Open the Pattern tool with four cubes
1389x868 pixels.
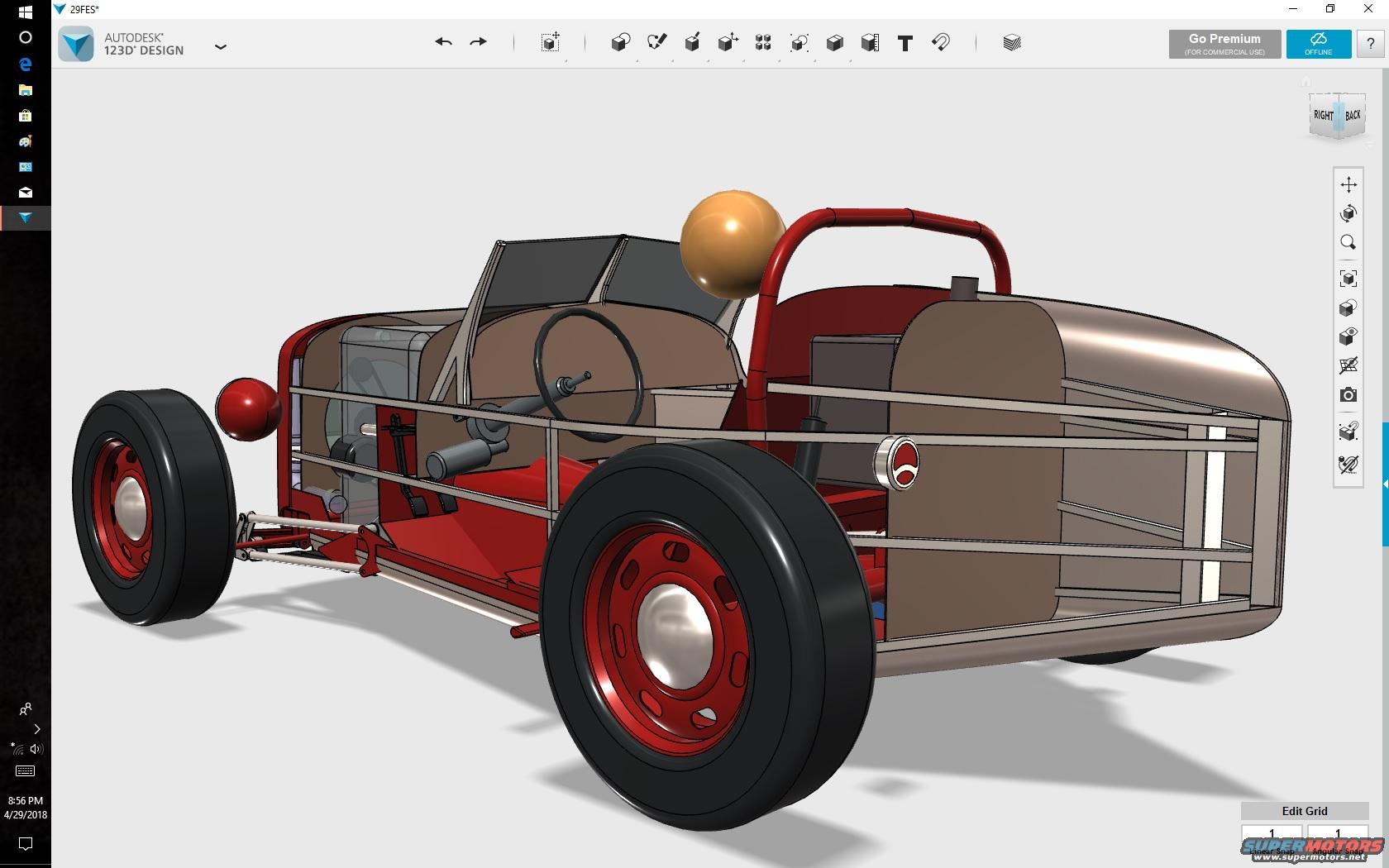pos(763,43)
